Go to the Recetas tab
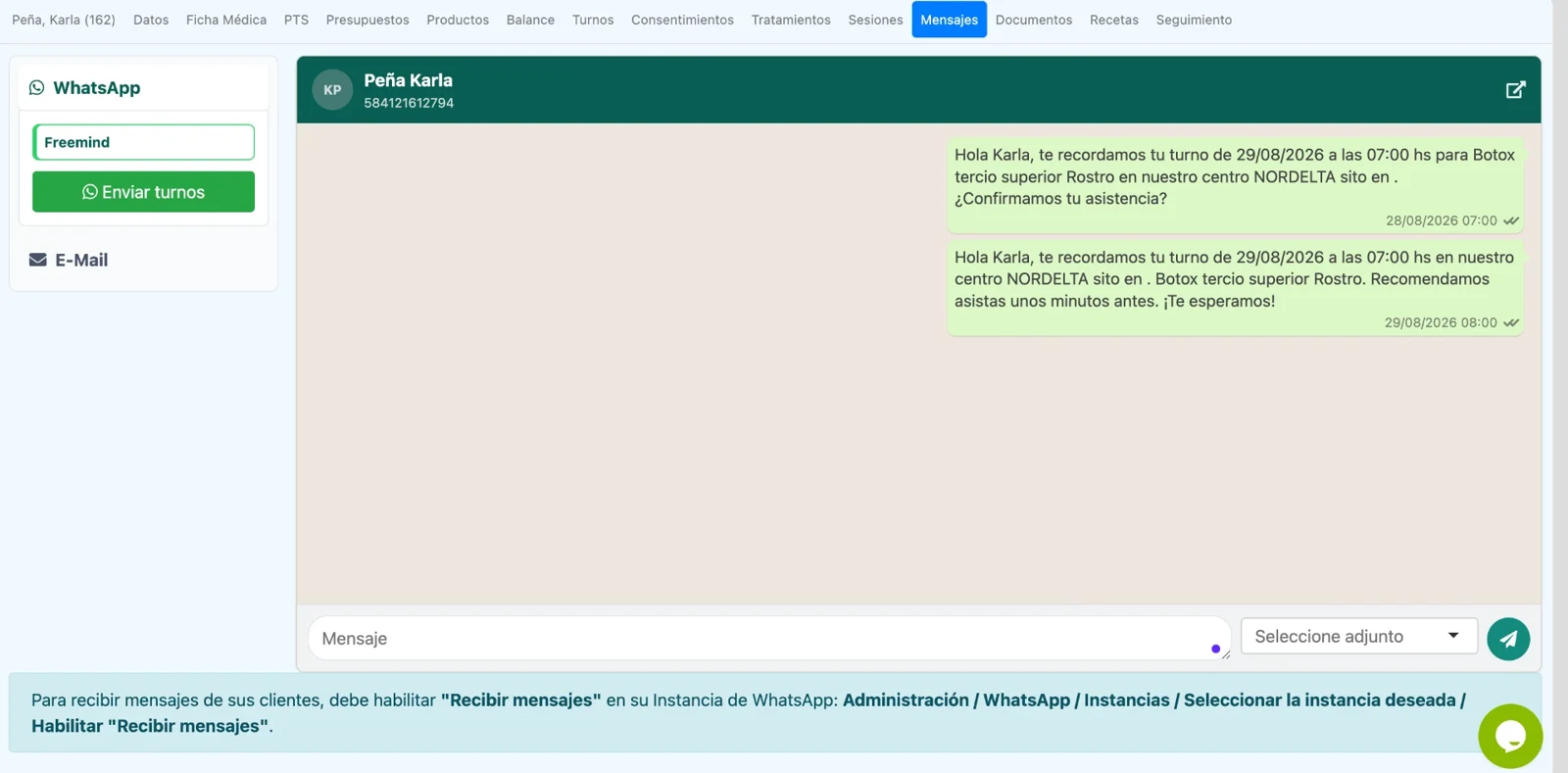This screenshot has width=1568, height=773. (1114, 20)
